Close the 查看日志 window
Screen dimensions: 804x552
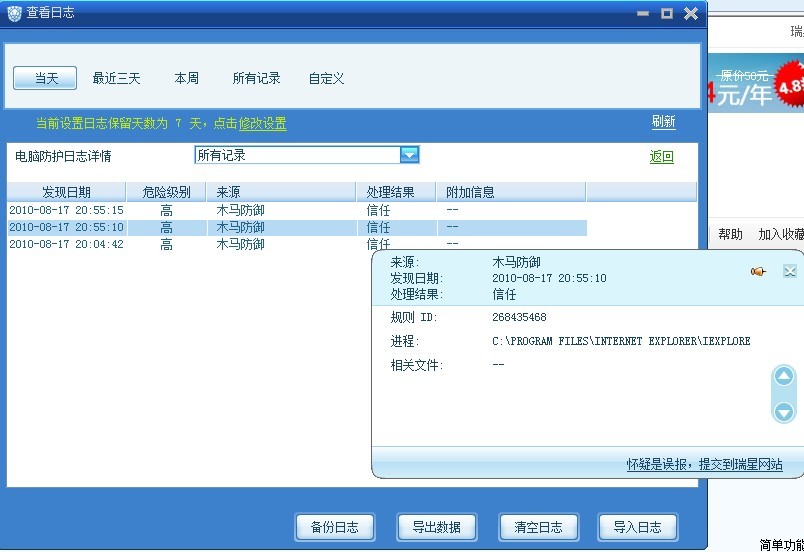tap(691, 13)
